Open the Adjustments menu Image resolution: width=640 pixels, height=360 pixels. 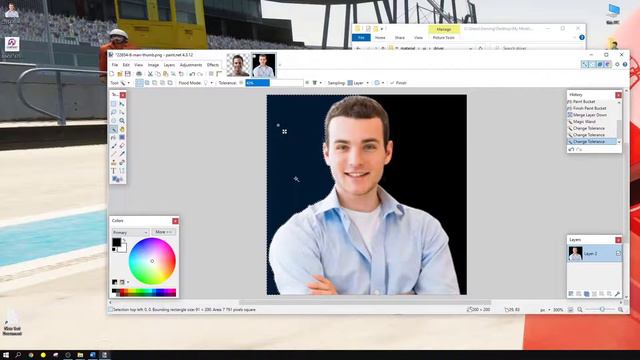191,65
